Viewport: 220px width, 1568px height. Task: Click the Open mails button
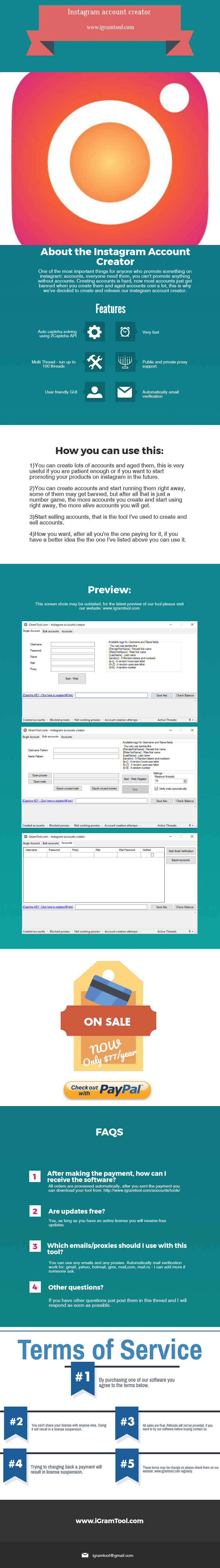pos(40,781)
